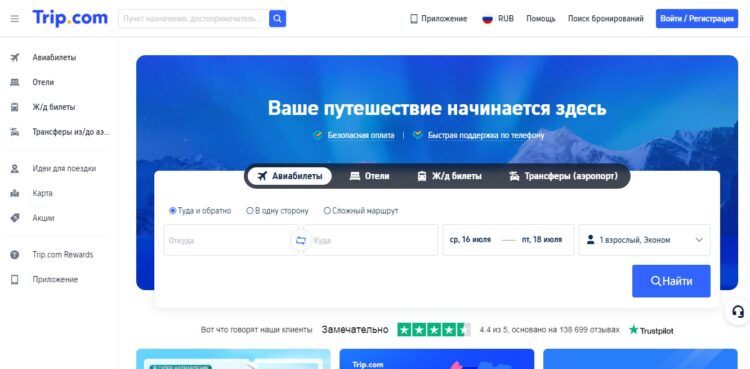
Task: Open the hamburger menu icon
Action: click(x=15, y=19)
